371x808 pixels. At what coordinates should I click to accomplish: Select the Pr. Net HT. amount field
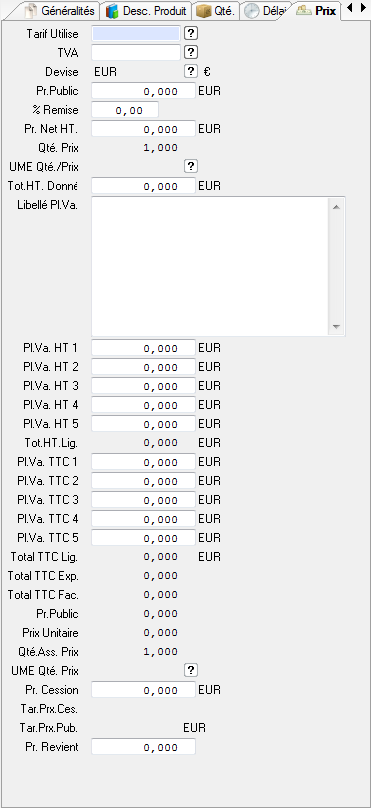[144, 129]
